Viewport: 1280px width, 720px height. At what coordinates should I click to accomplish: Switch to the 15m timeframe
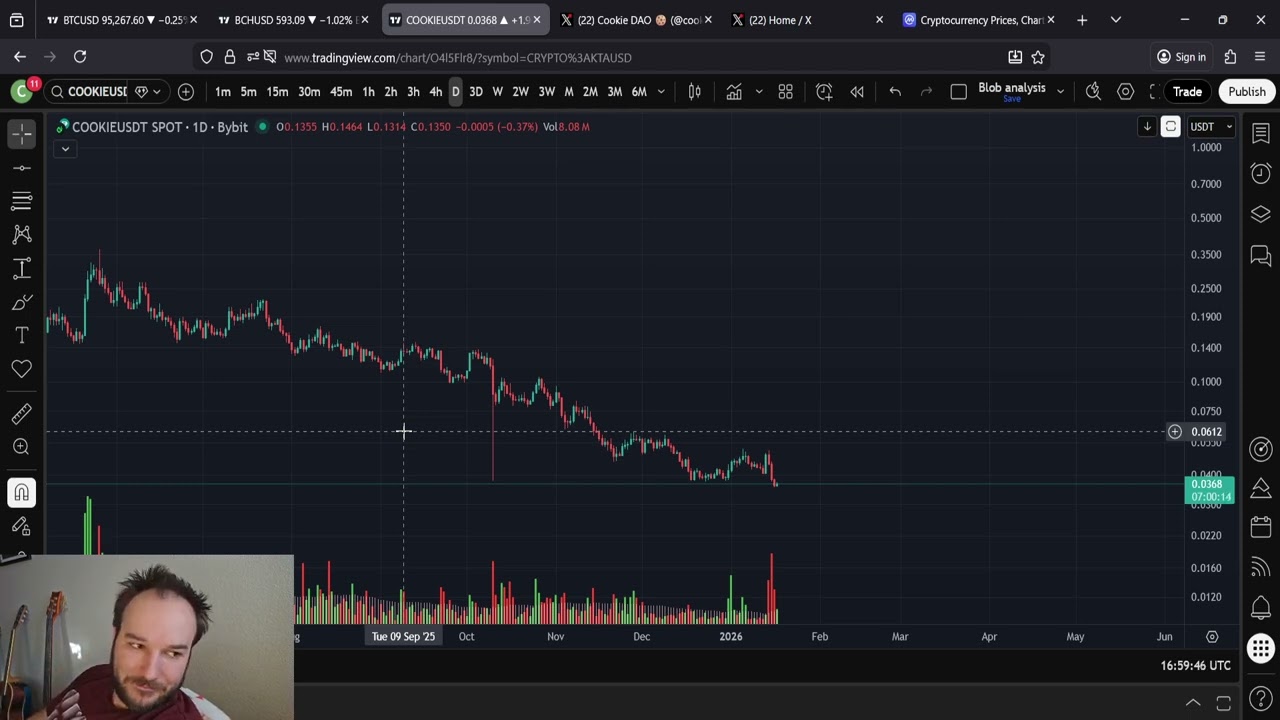point(277,92)
